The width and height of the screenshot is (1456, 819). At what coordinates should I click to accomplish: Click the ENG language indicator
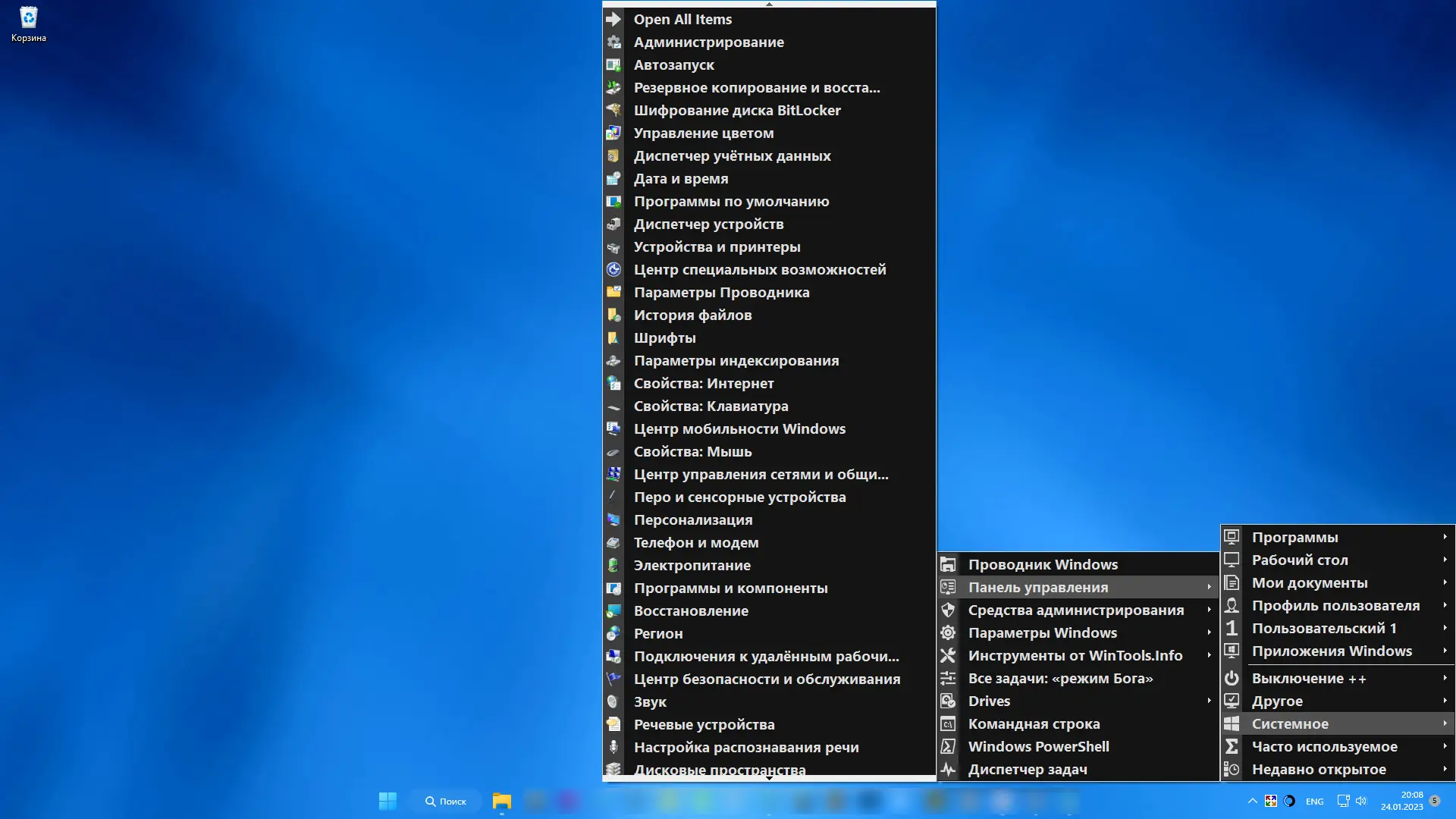click(x=1314, y=802)
